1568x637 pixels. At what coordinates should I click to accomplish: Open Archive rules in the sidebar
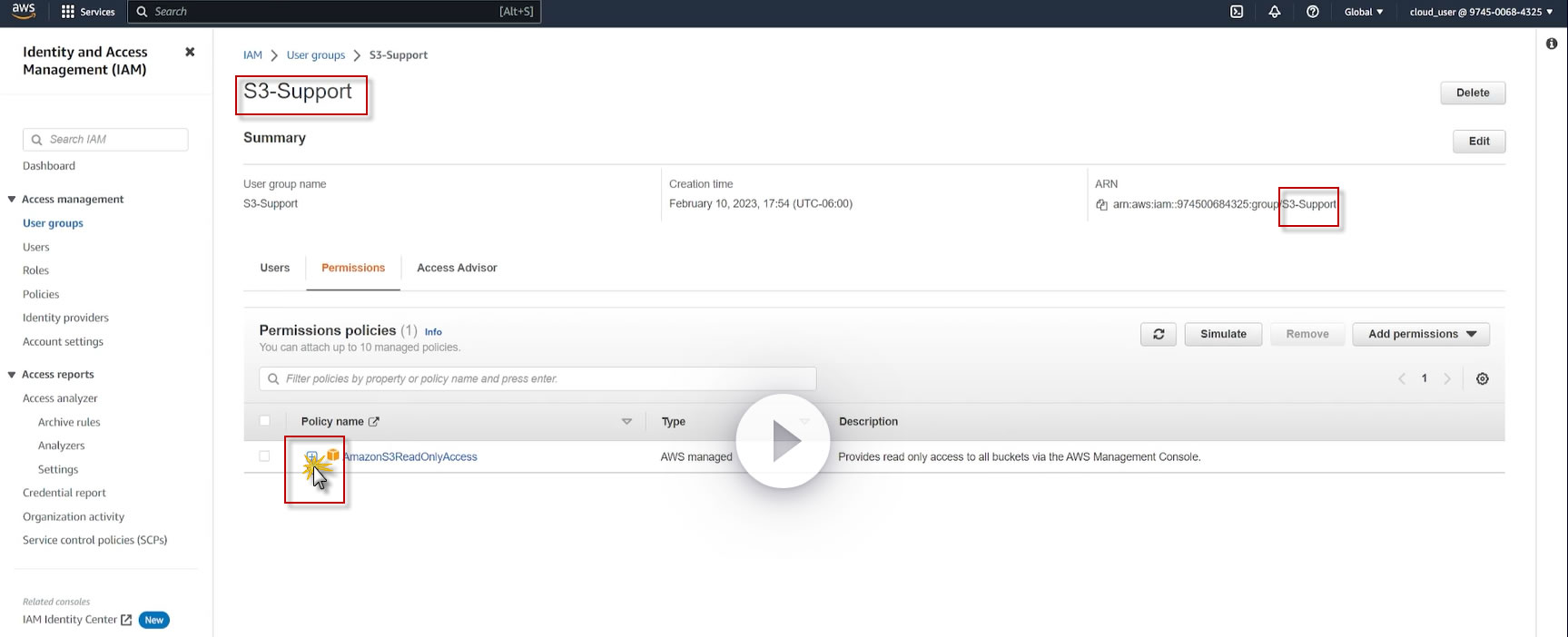point(69,422)
